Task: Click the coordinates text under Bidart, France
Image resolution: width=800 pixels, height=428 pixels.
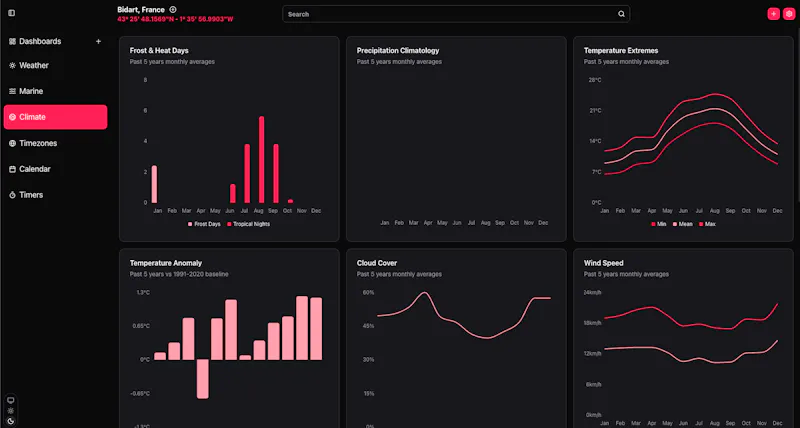Action: click(175, 19)
